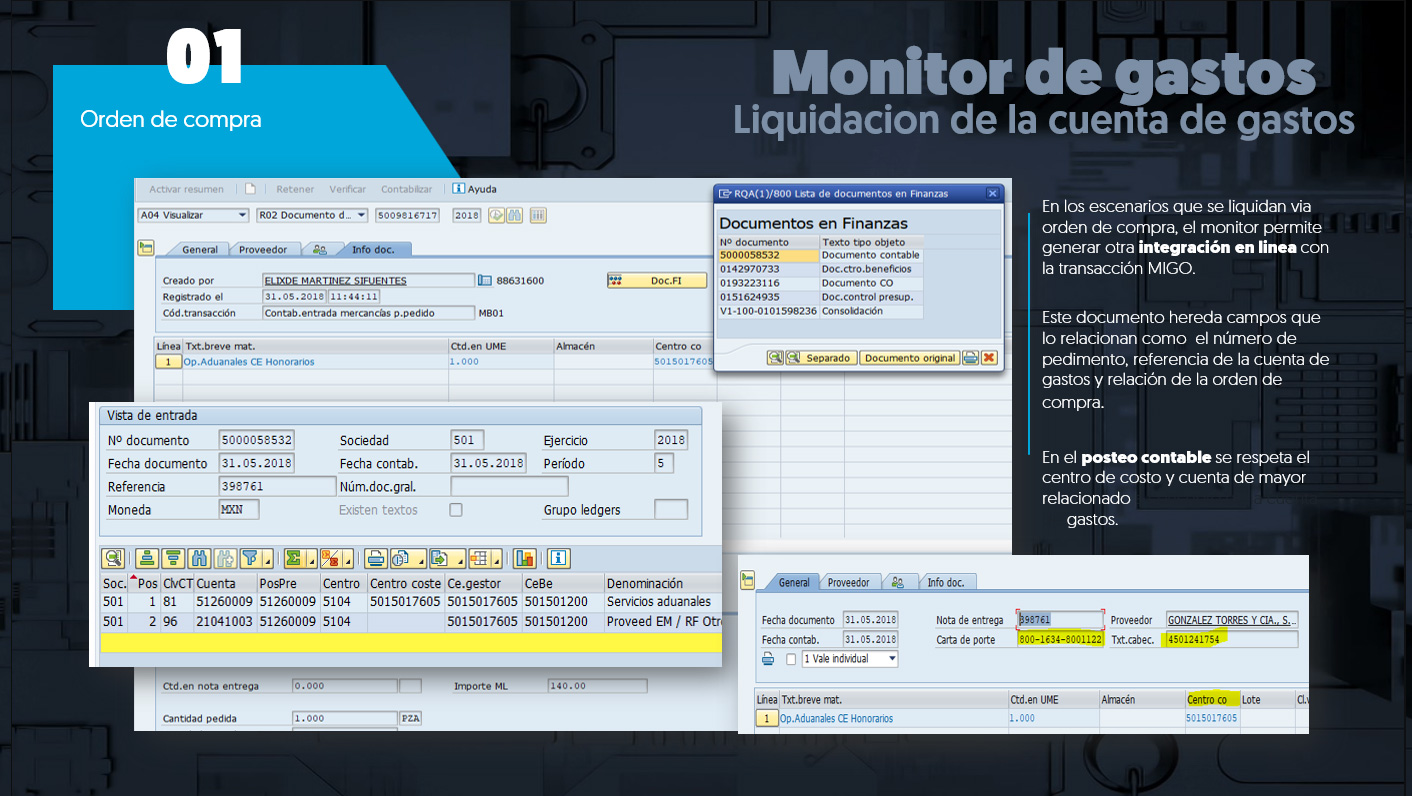Click the export icon in the line items toolbar

(439, 558)
